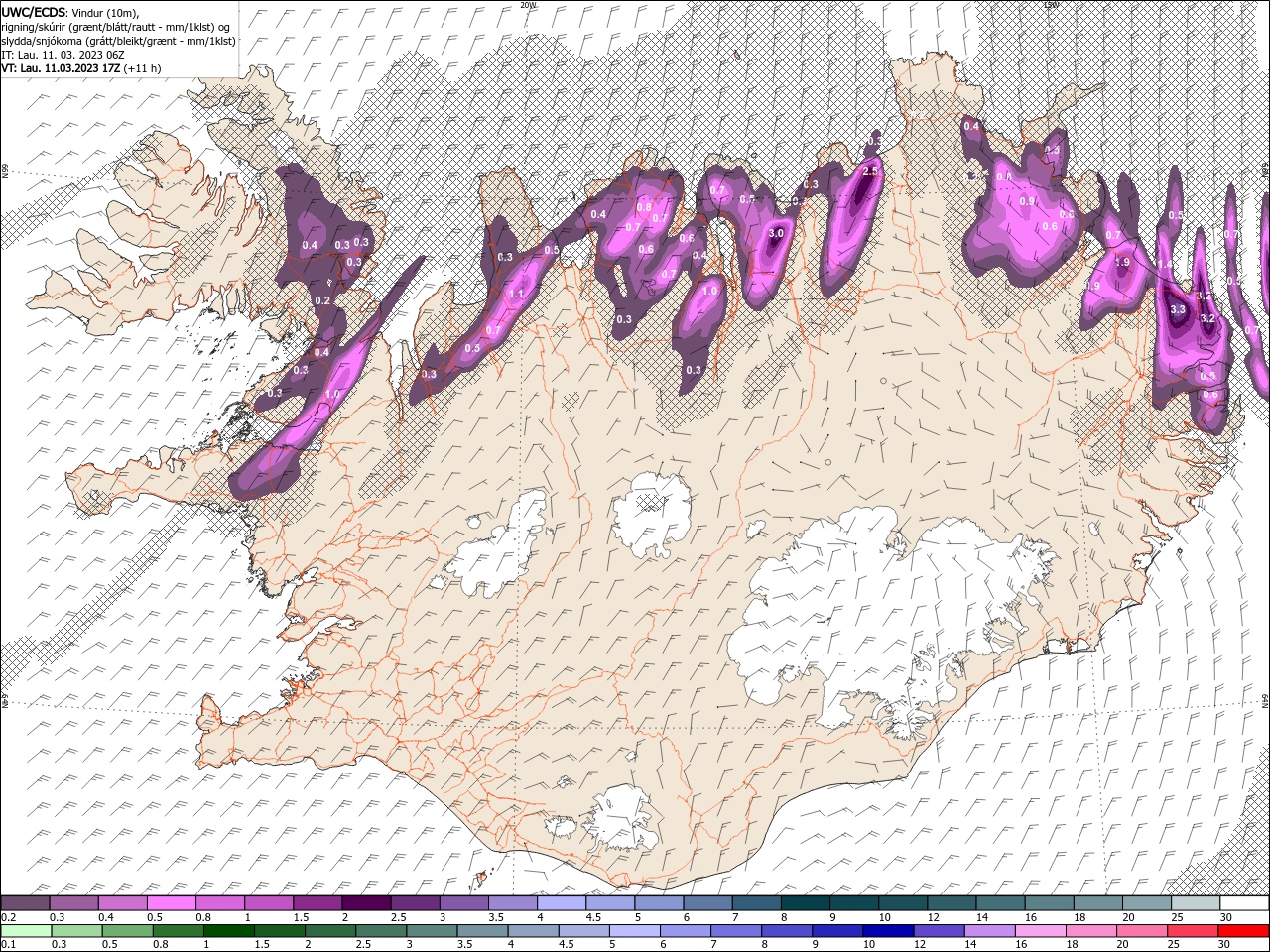1270x952 pixels.
Task: Pick the pale green 0.1 swatch in bottom scale
Action: click(26, 931)
